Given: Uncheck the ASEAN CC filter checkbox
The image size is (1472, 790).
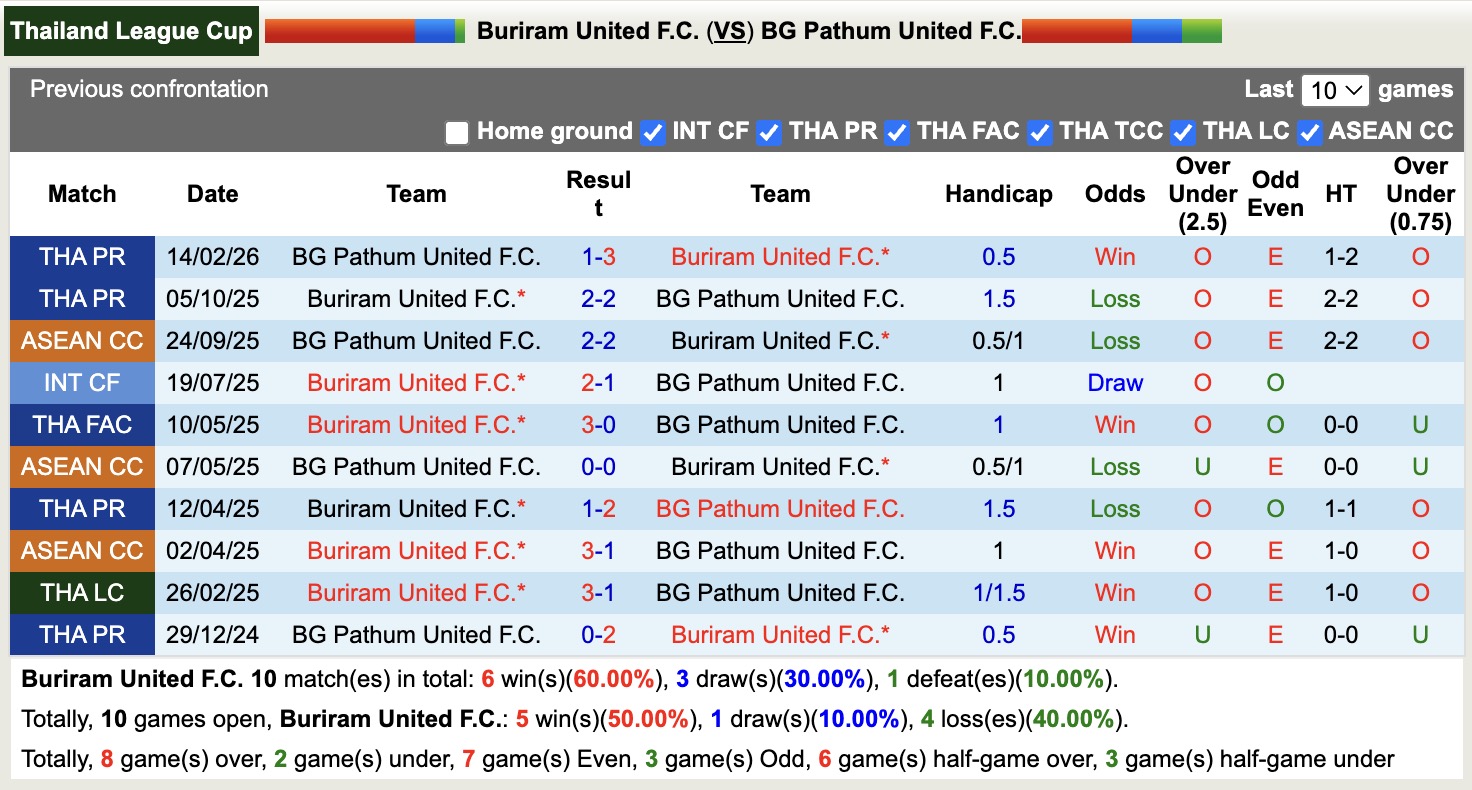Looking at the screenshot, I should (1310, 132).
